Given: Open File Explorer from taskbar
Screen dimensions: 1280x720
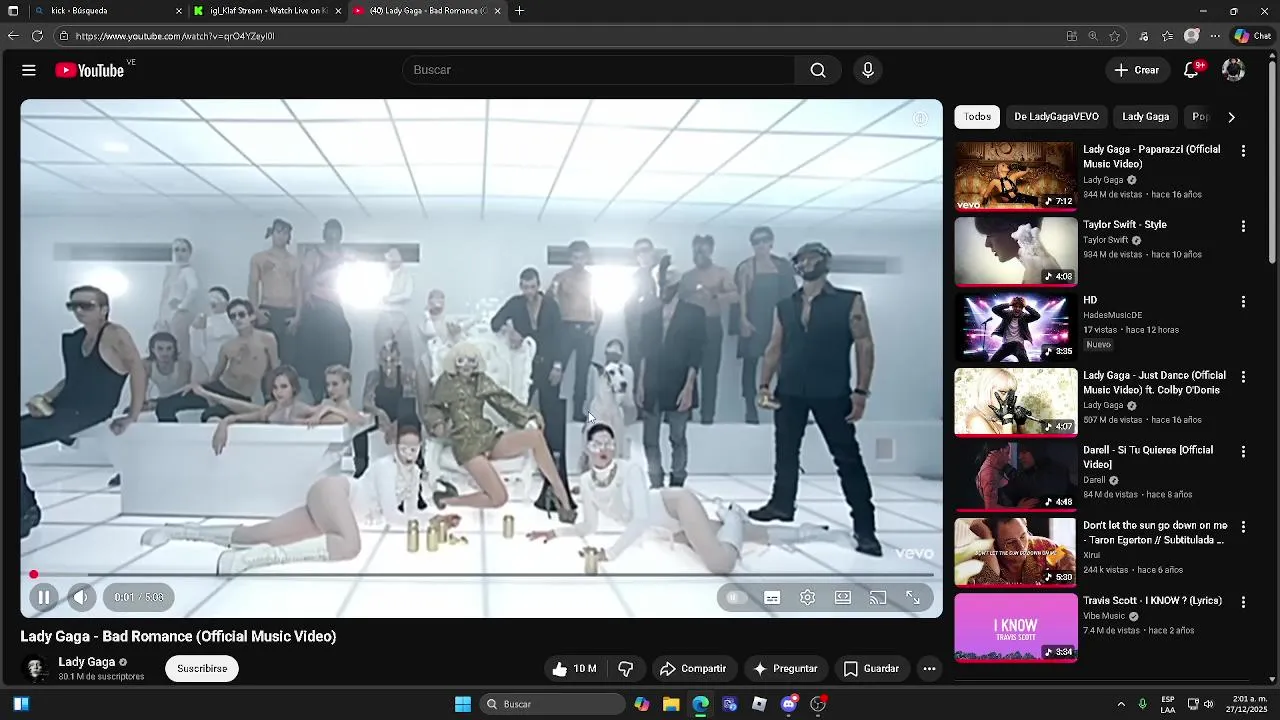Looking at the screenshot, I should tap(671, 704).
